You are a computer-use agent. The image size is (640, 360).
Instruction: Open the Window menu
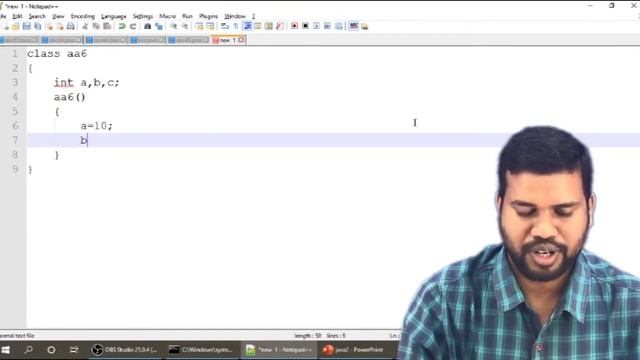[235, 16]
